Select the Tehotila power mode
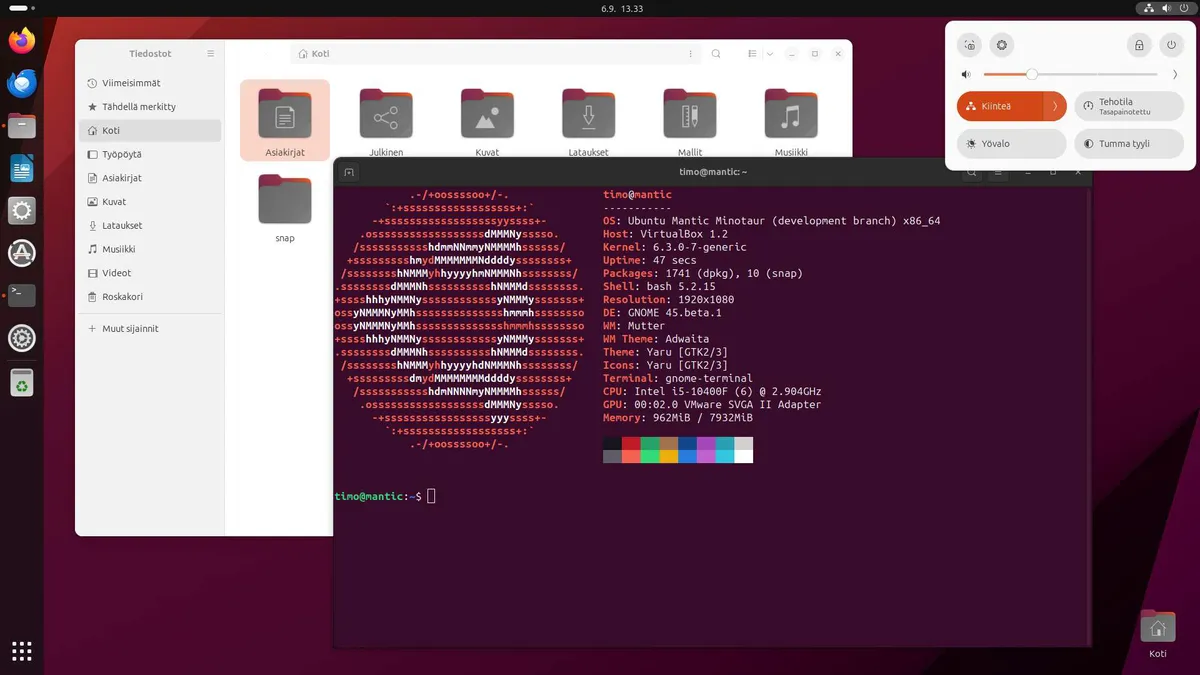 (1128, 106)
